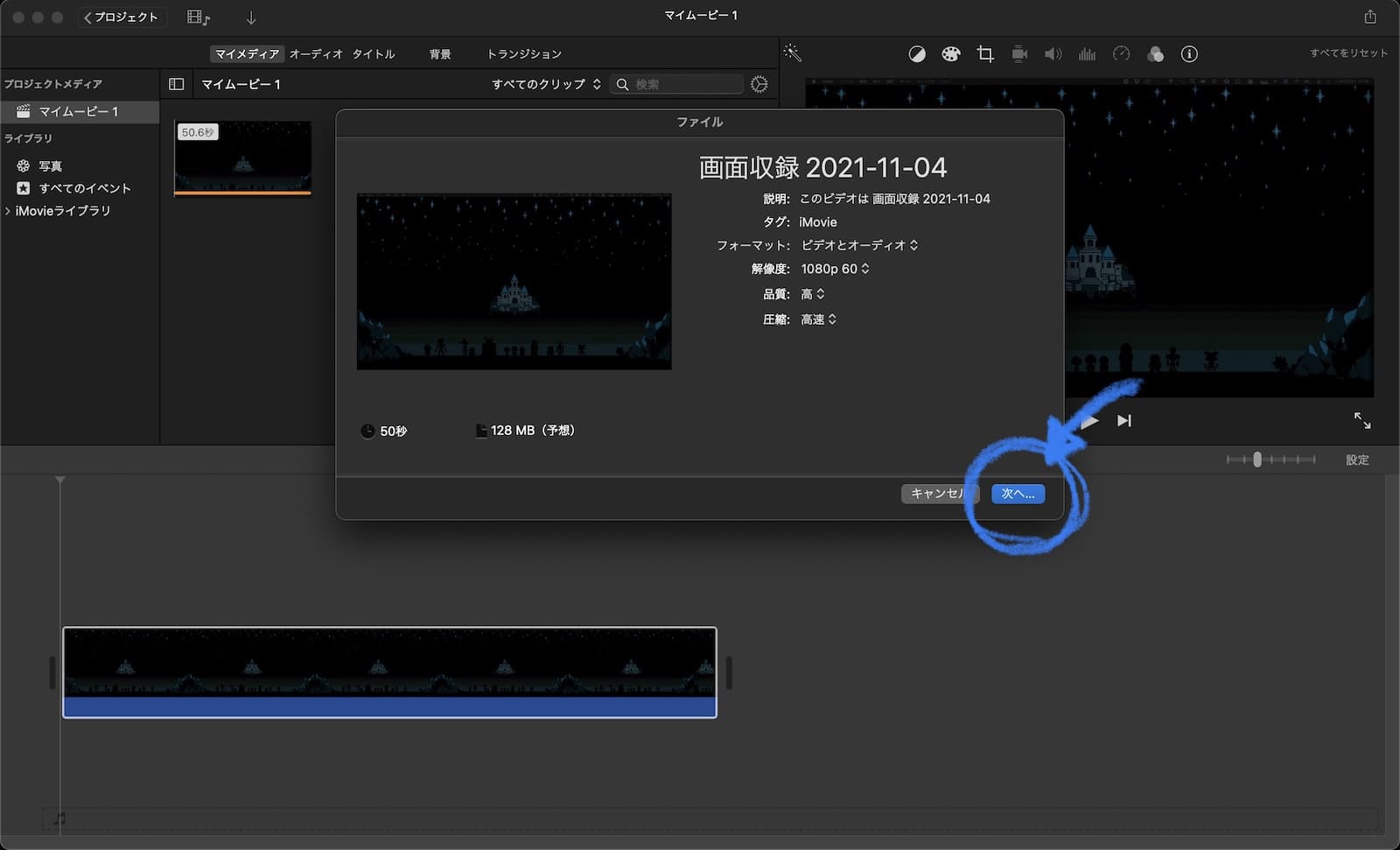The width and height of the screenshot is (1400, 850).
Task: Go back to the プロジェクト browser
Action: click(x=121, y=17)
